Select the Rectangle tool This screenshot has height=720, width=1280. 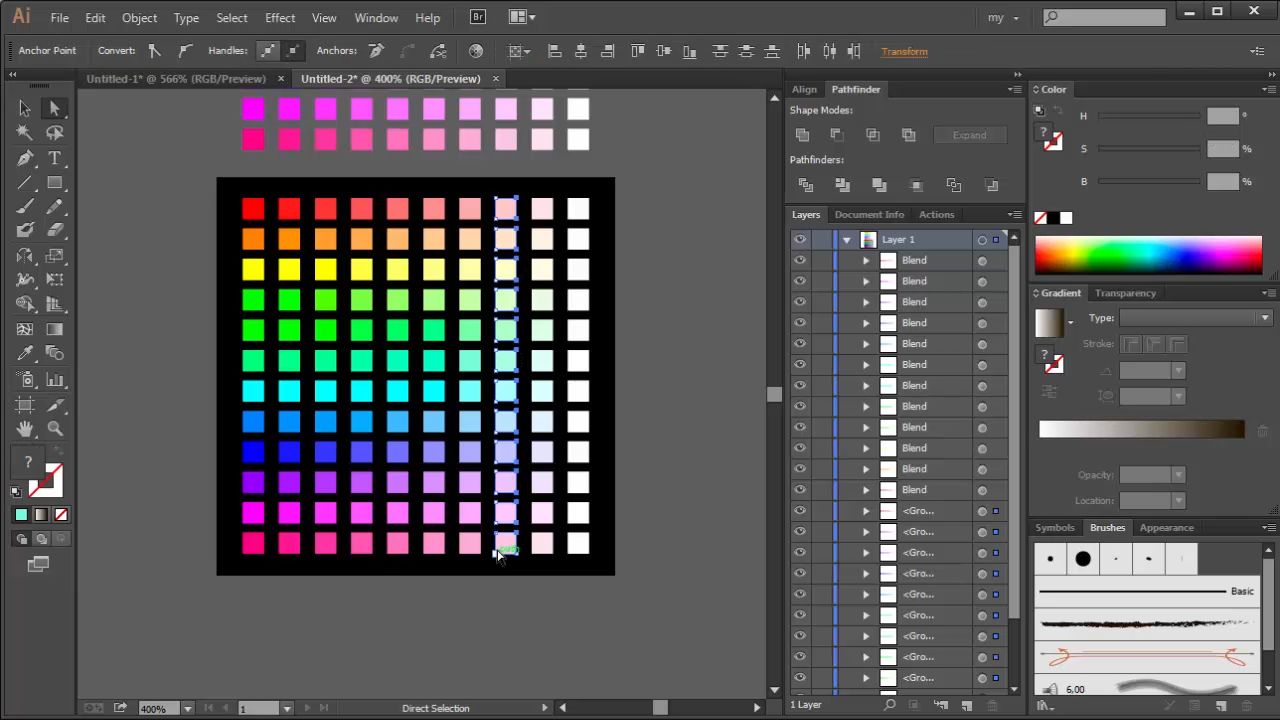tap(55, 183)
